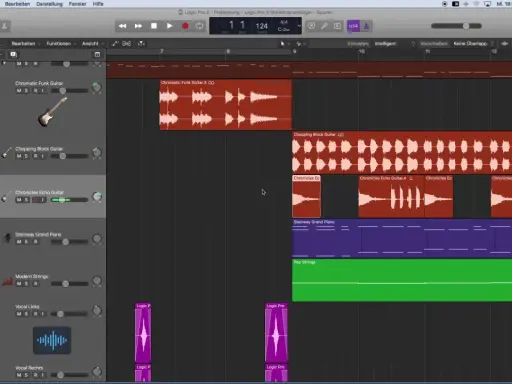Toggle the metronome click button
The height and width of the screenshot is (384, 512).
(x=366, y=26)
